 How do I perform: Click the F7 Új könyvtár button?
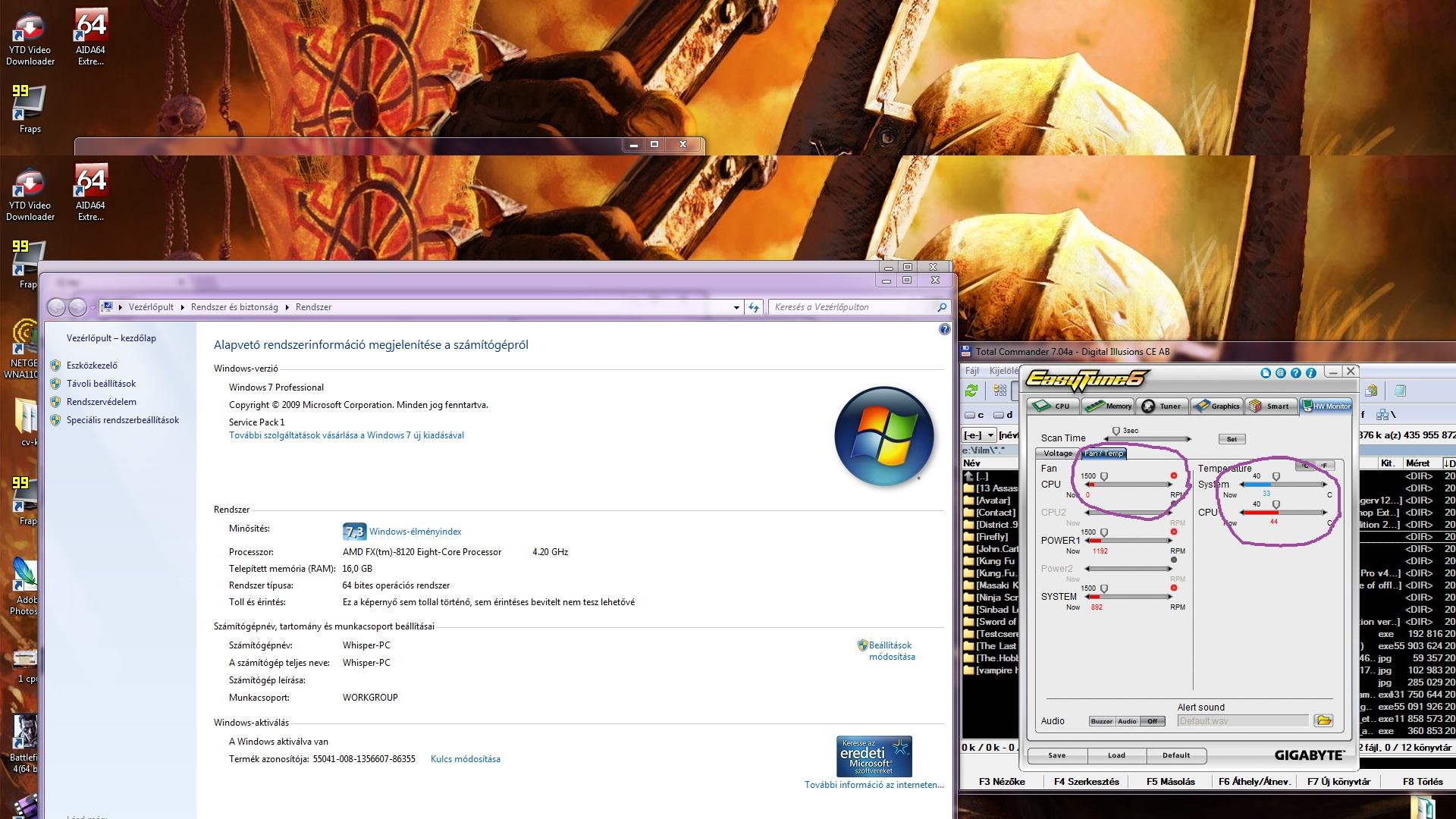pos(1339,782)
